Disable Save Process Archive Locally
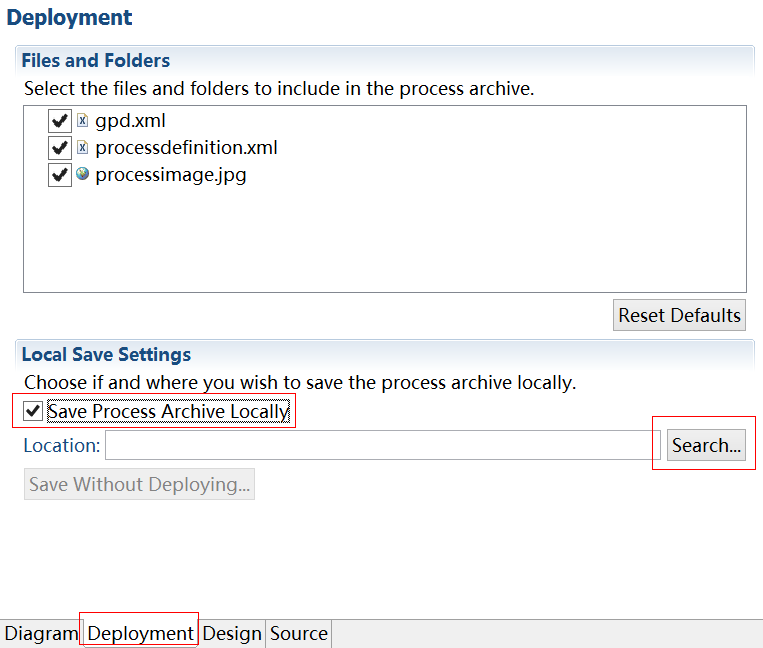The image size is (763, 648). pos(33,411)
